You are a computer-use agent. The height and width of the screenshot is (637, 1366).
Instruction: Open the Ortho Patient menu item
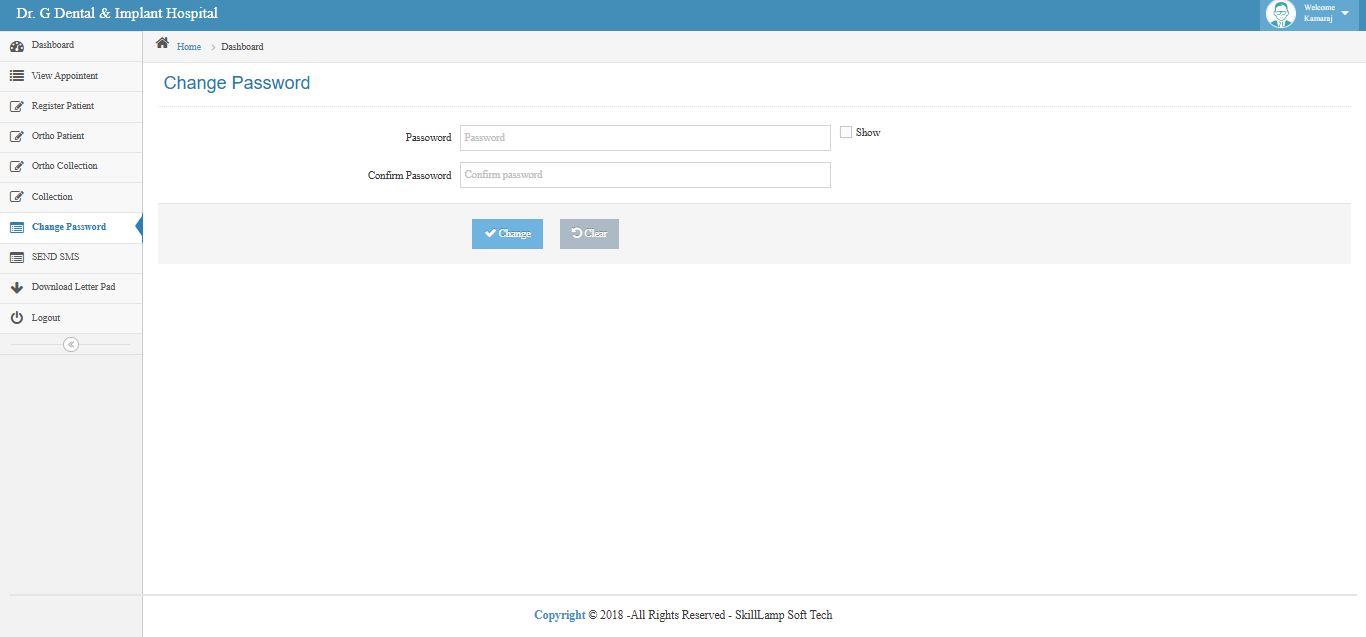[58, 136]
